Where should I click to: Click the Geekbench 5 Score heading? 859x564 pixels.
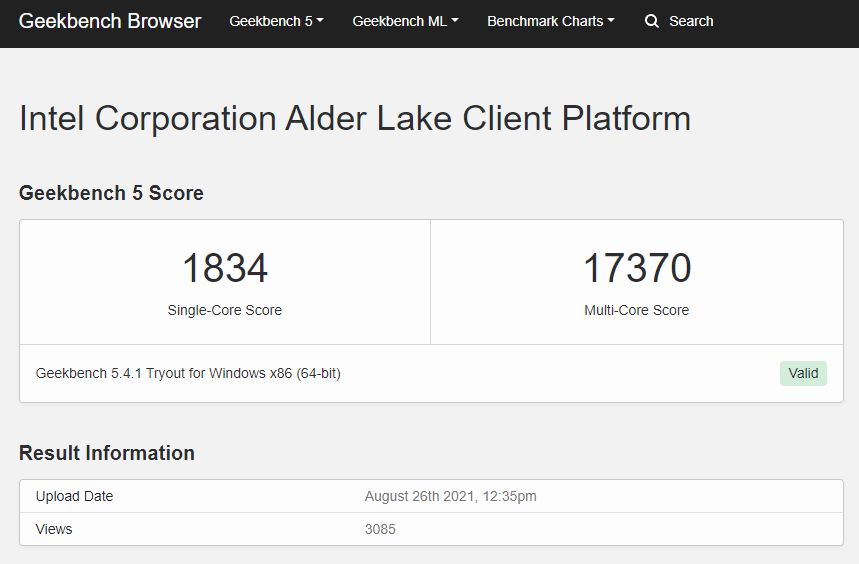coord(111,193)
